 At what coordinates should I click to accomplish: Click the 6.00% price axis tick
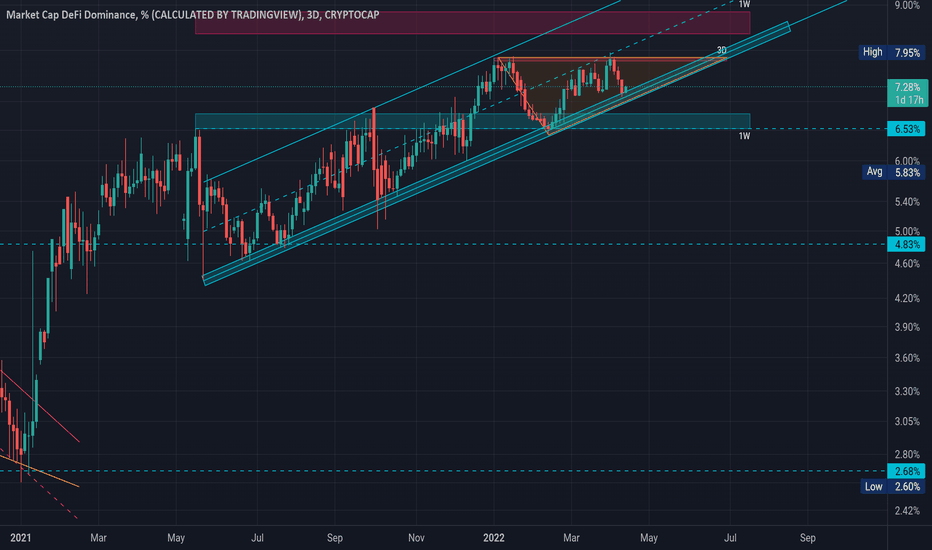(x=907, y=161)
